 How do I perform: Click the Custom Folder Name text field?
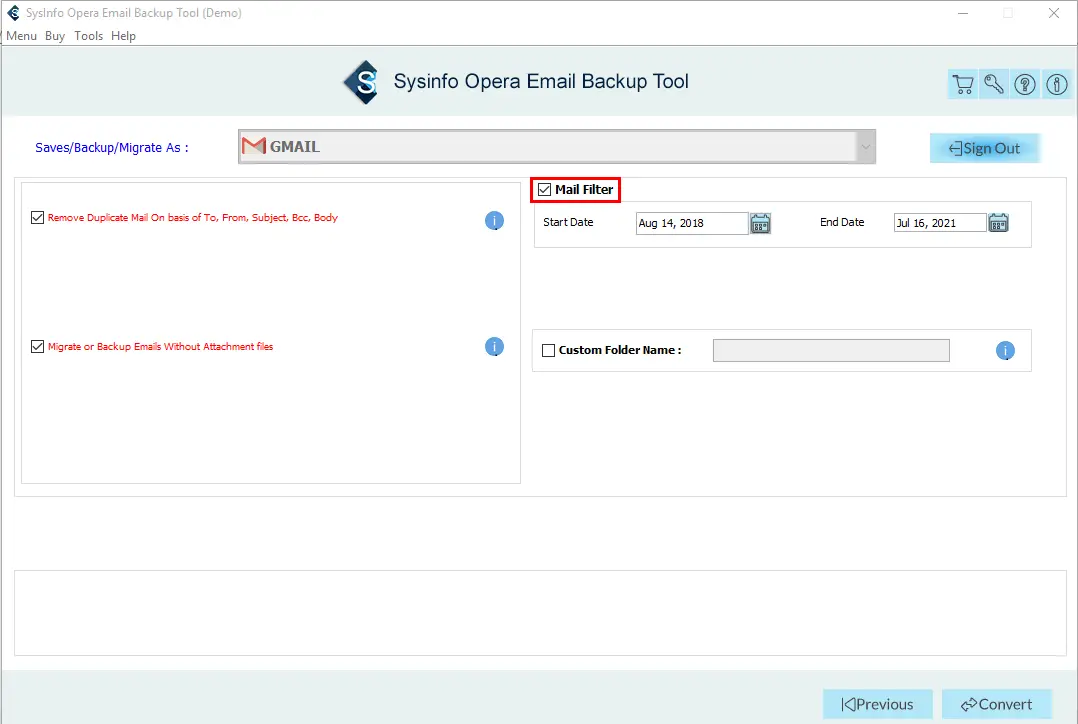(x=831, y=351)
